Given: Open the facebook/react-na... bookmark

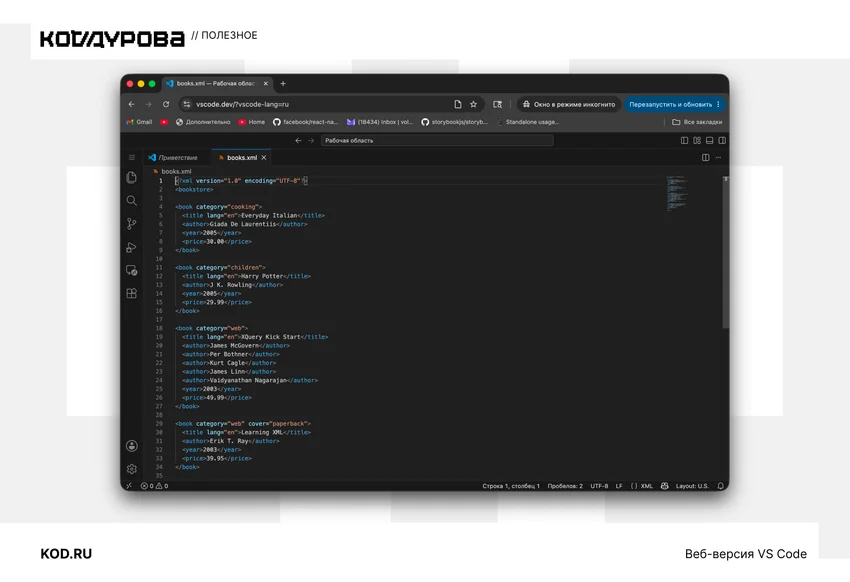Looking at the screenshot, I should click(x=305, y=122).
